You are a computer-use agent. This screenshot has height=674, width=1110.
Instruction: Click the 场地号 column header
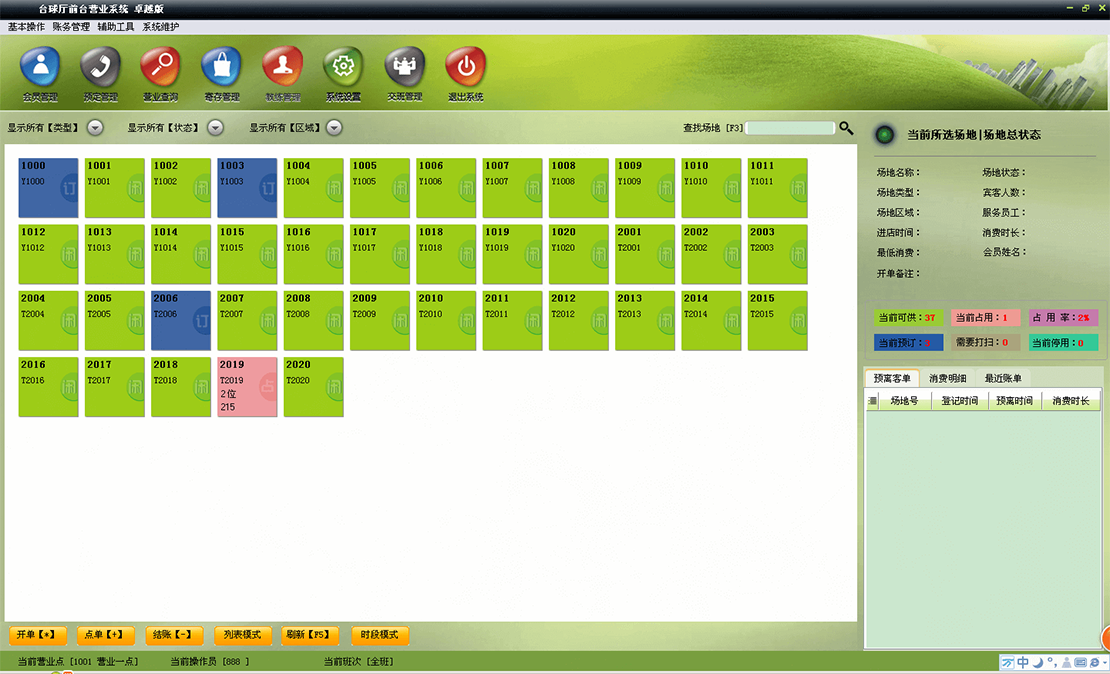point(904,401)
